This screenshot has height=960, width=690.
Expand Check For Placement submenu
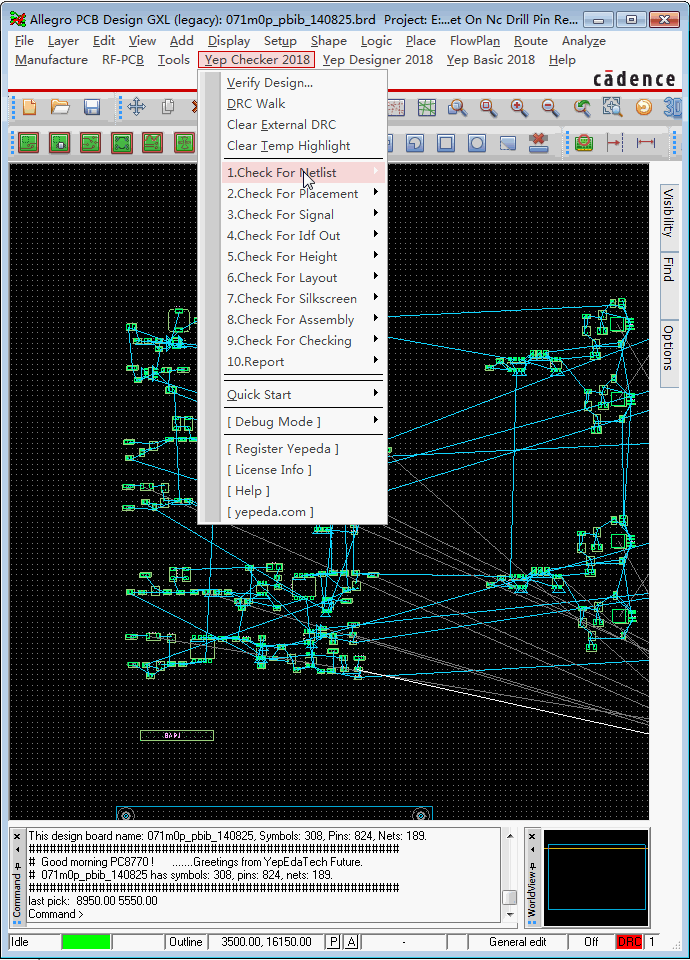coord(304,193)
